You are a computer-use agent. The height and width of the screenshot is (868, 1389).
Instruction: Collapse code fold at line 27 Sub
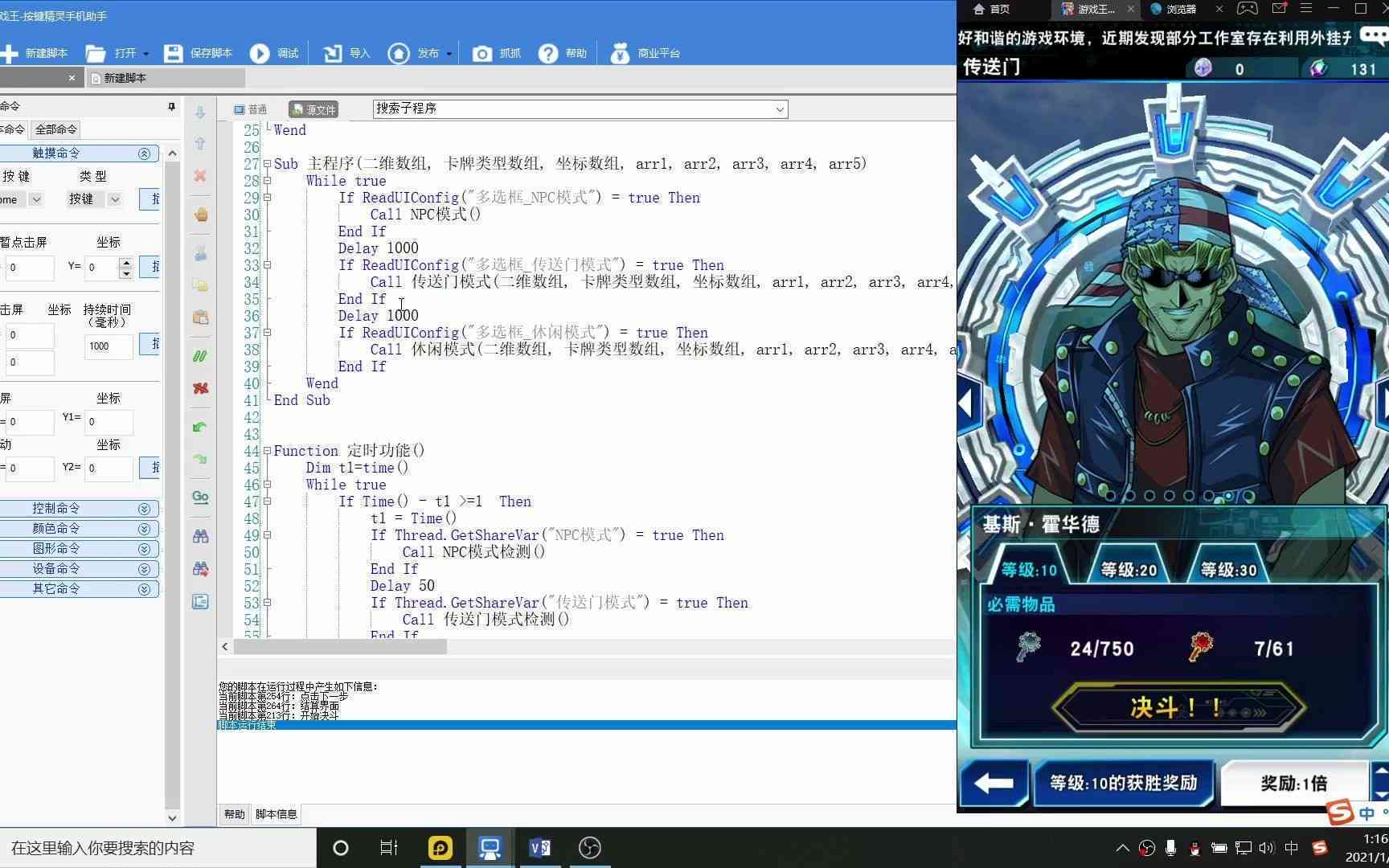267,164
